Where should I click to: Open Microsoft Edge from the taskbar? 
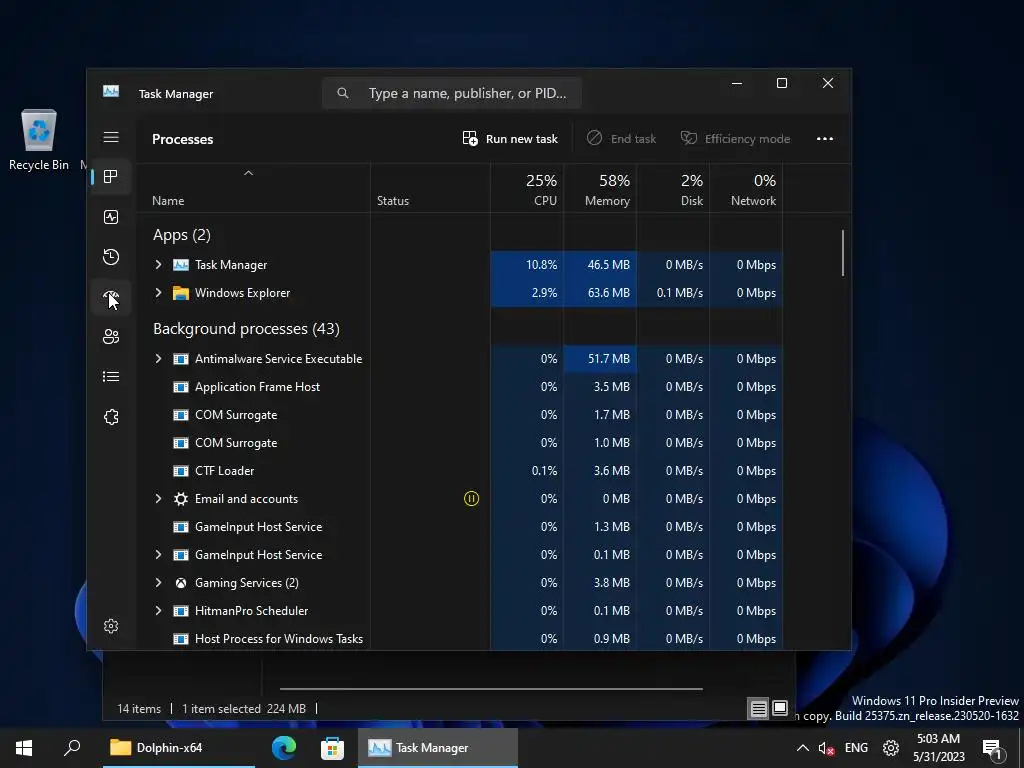[284, 748]
